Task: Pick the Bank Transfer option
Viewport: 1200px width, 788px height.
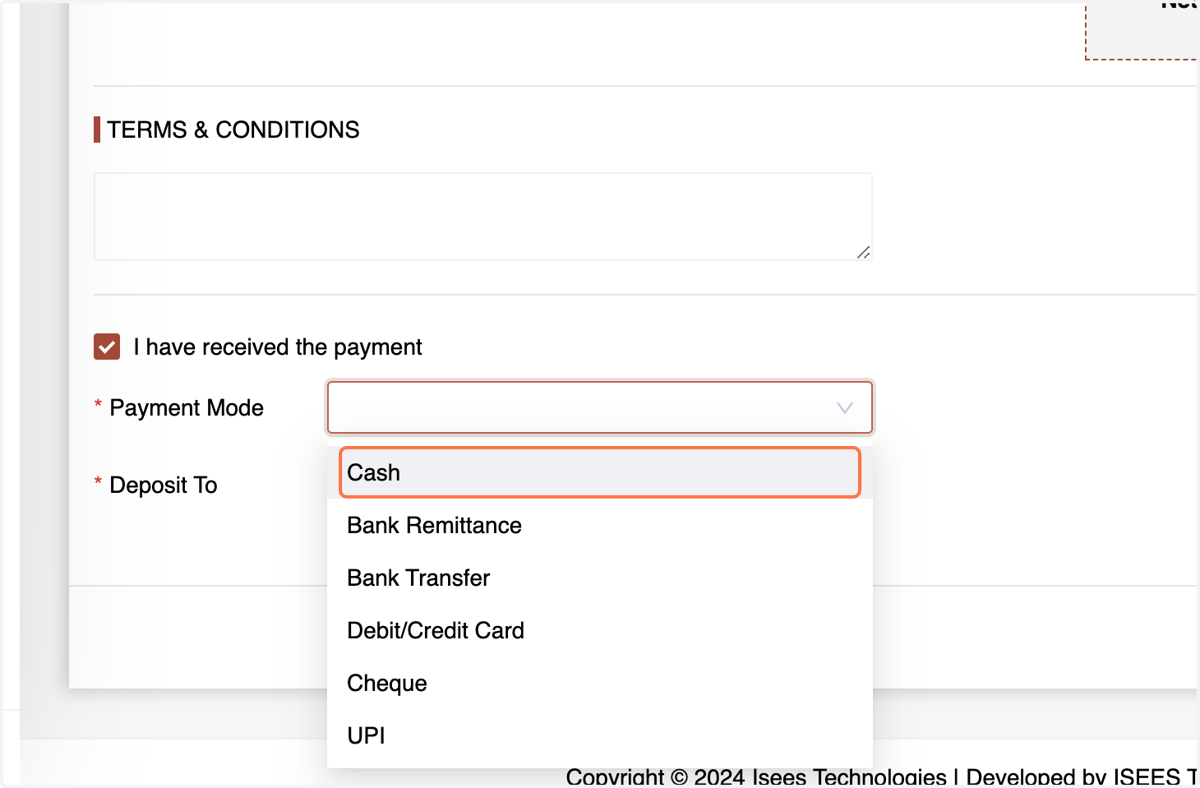Action: click(600, 578)
